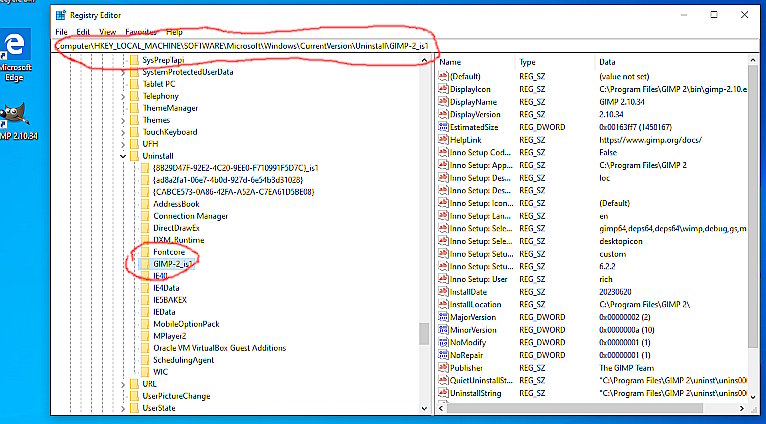The width and height of the screenshot is (766, 424).
Task: Click the Publisher string value icon
Action: point(443,367)
